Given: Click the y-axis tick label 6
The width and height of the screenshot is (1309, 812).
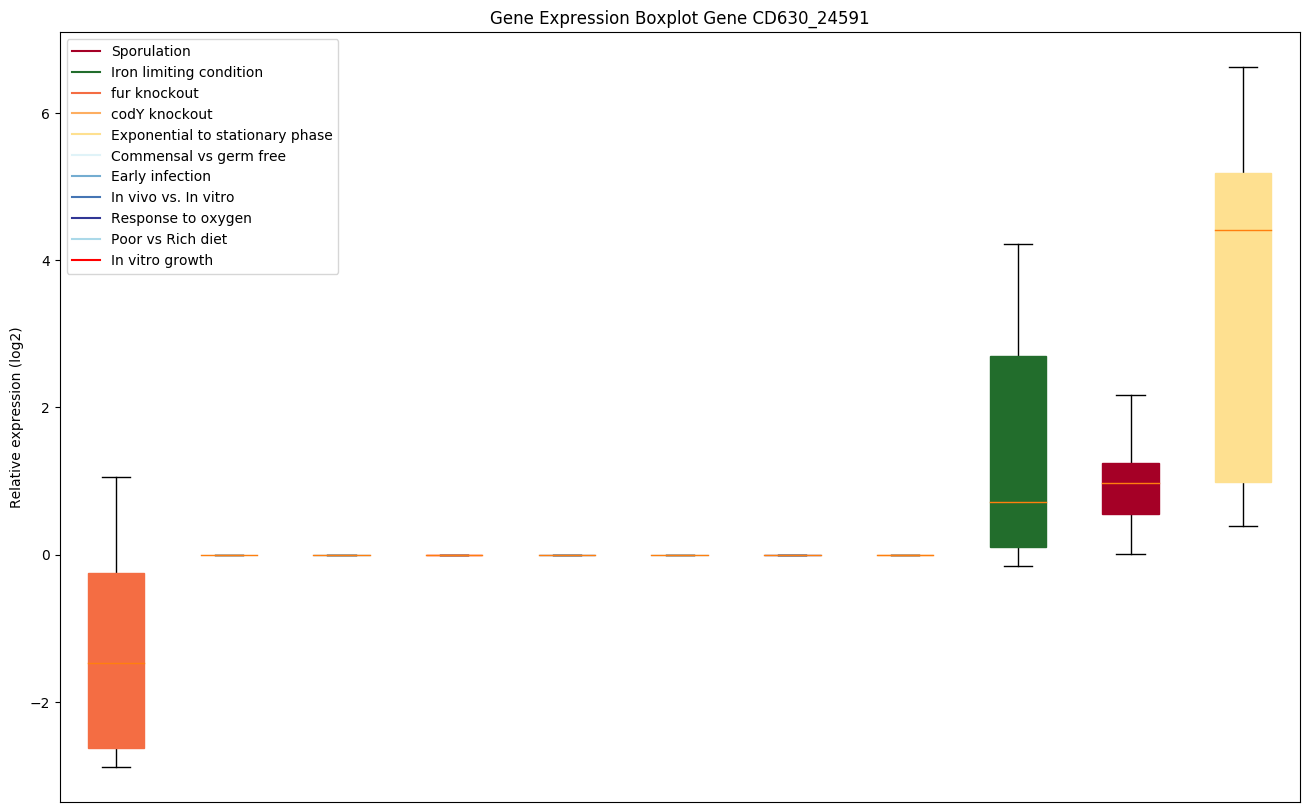Looking at the screenshot, I should click(44, 114).
